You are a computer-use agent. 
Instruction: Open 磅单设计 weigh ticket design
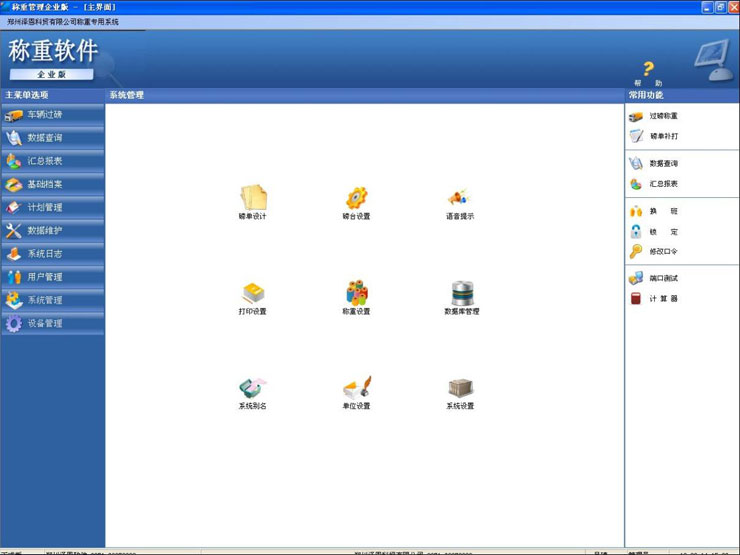tap(253, 202)
